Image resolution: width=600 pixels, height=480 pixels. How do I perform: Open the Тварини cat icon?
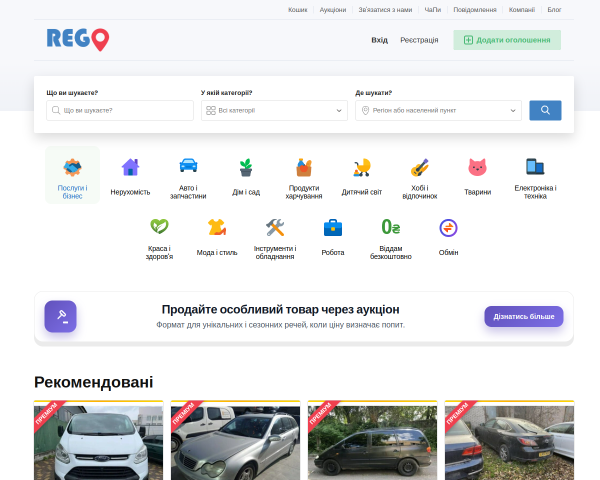click(x=478, y=167)
